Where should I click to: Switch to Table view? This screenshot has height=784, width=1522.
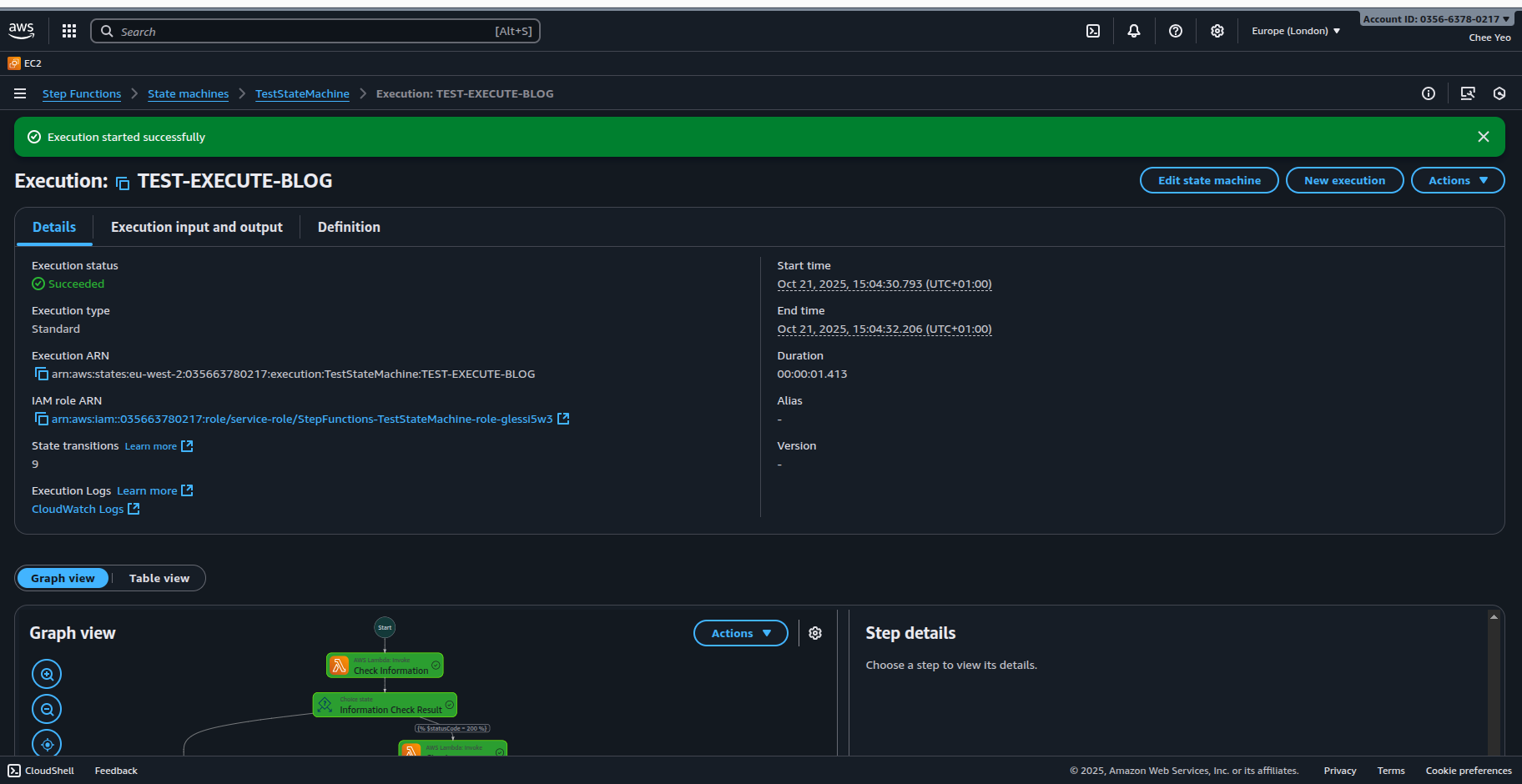pyautogui.click(x=159, y=578)
